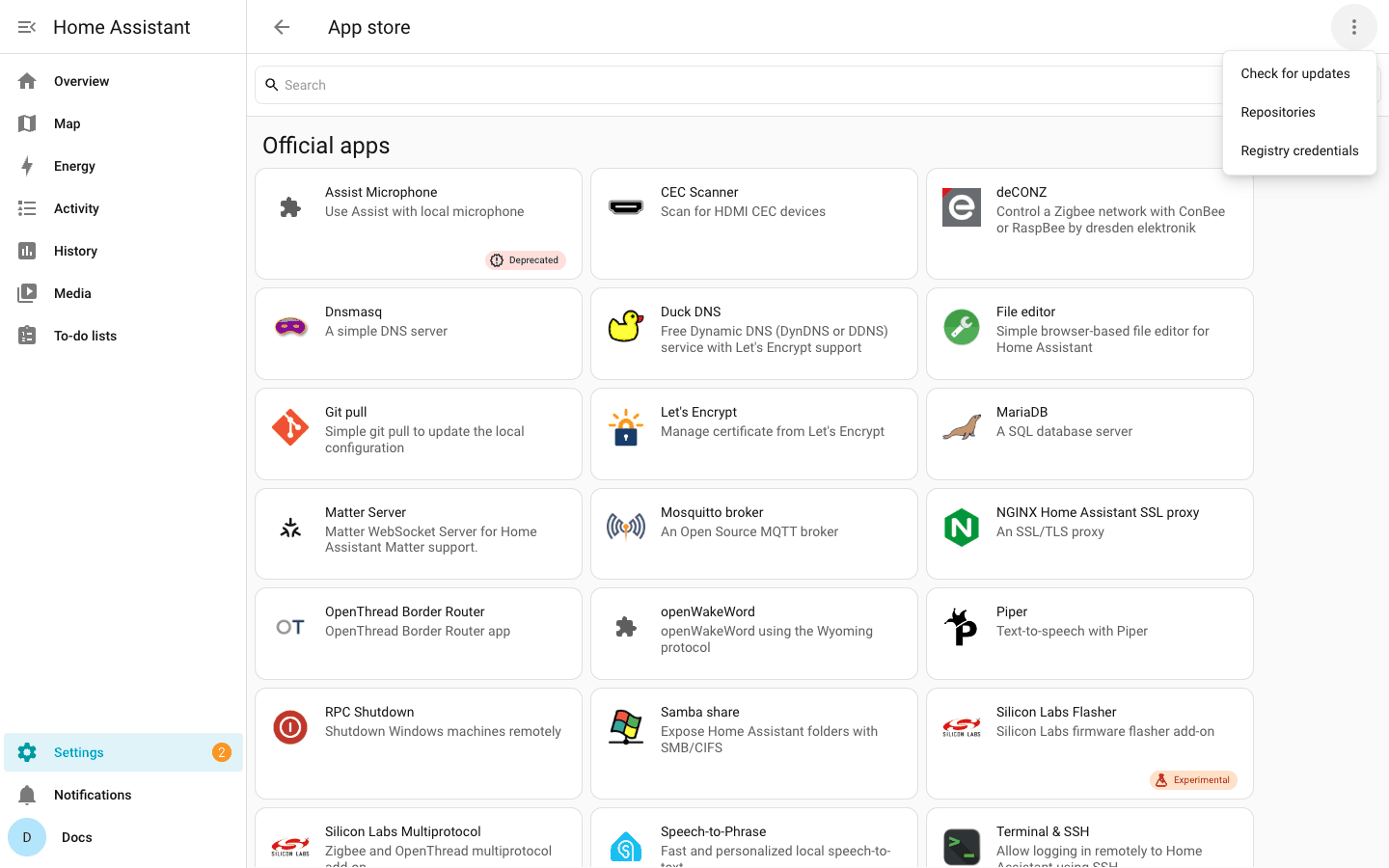Open the deCONZ app card
The image size is (1389, 868).
[1090, 224]
